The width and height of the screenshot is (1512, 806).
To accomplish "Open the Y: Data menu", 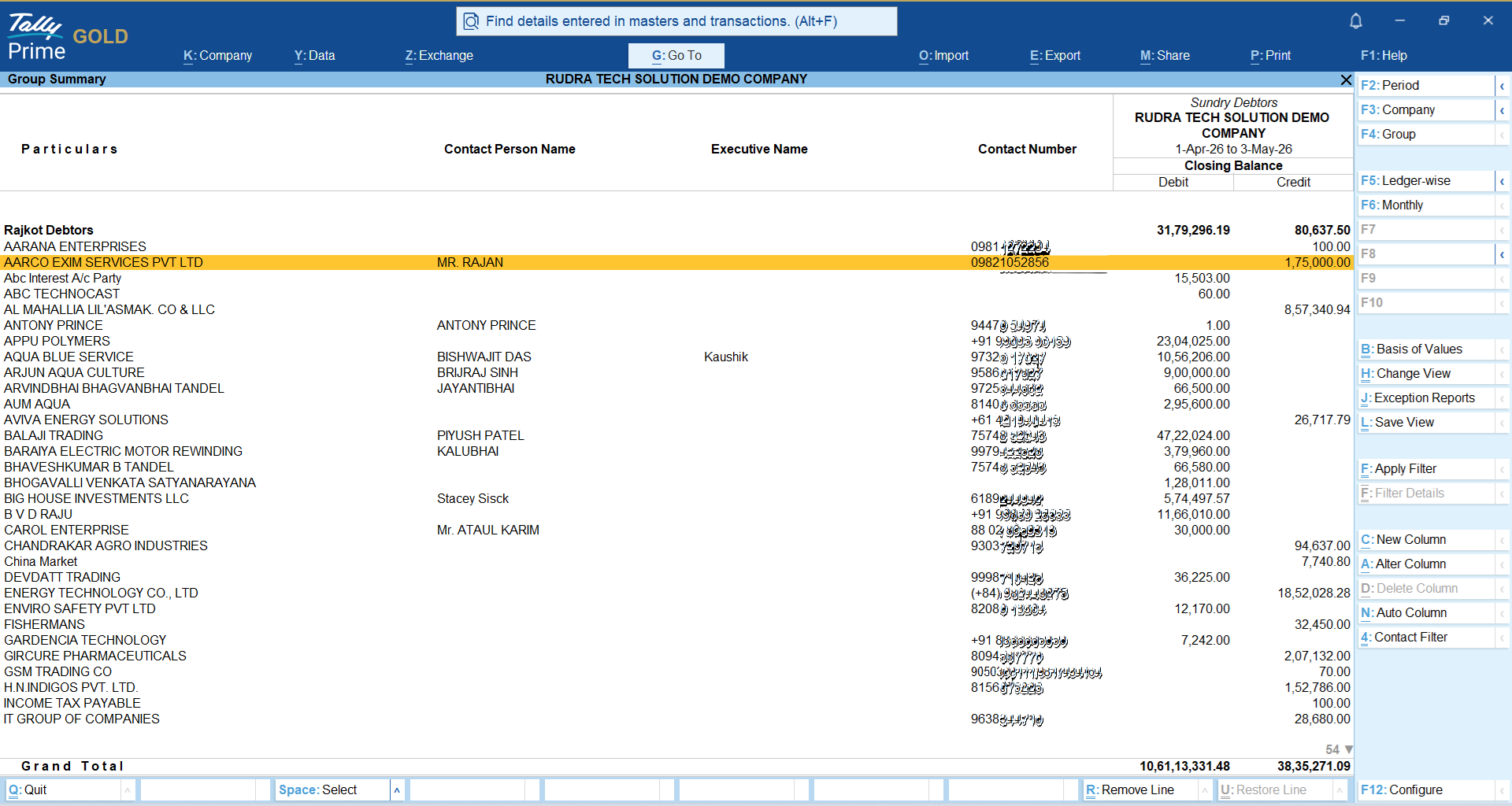I will tap(314, 56).
